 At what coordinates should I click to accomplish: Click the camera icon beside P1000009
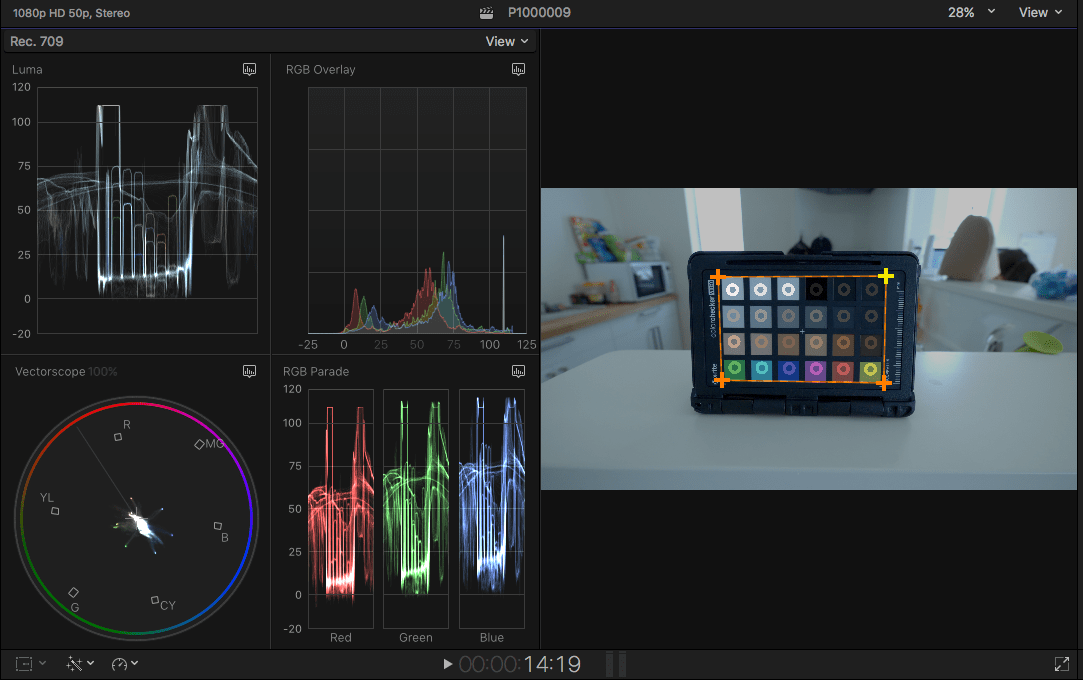click(x=487, y=13)
